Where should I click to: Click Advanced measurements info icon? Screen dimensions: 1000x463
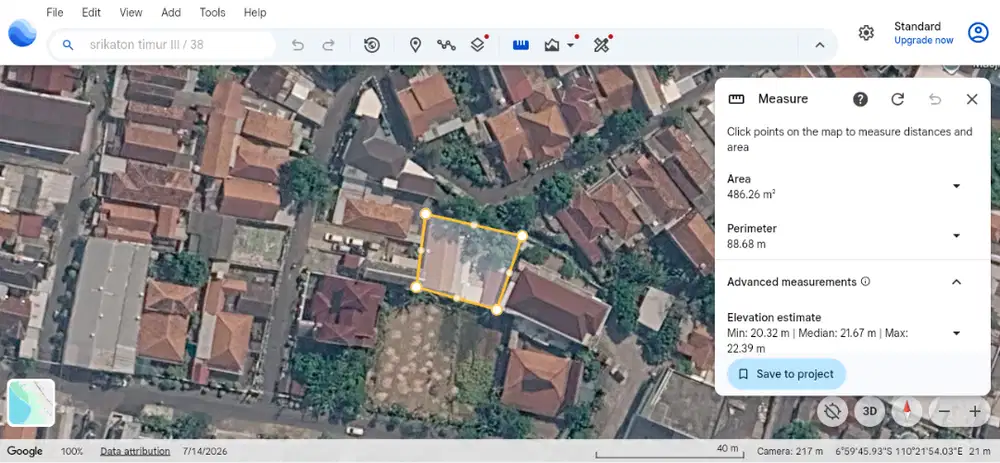pos(865,281)
